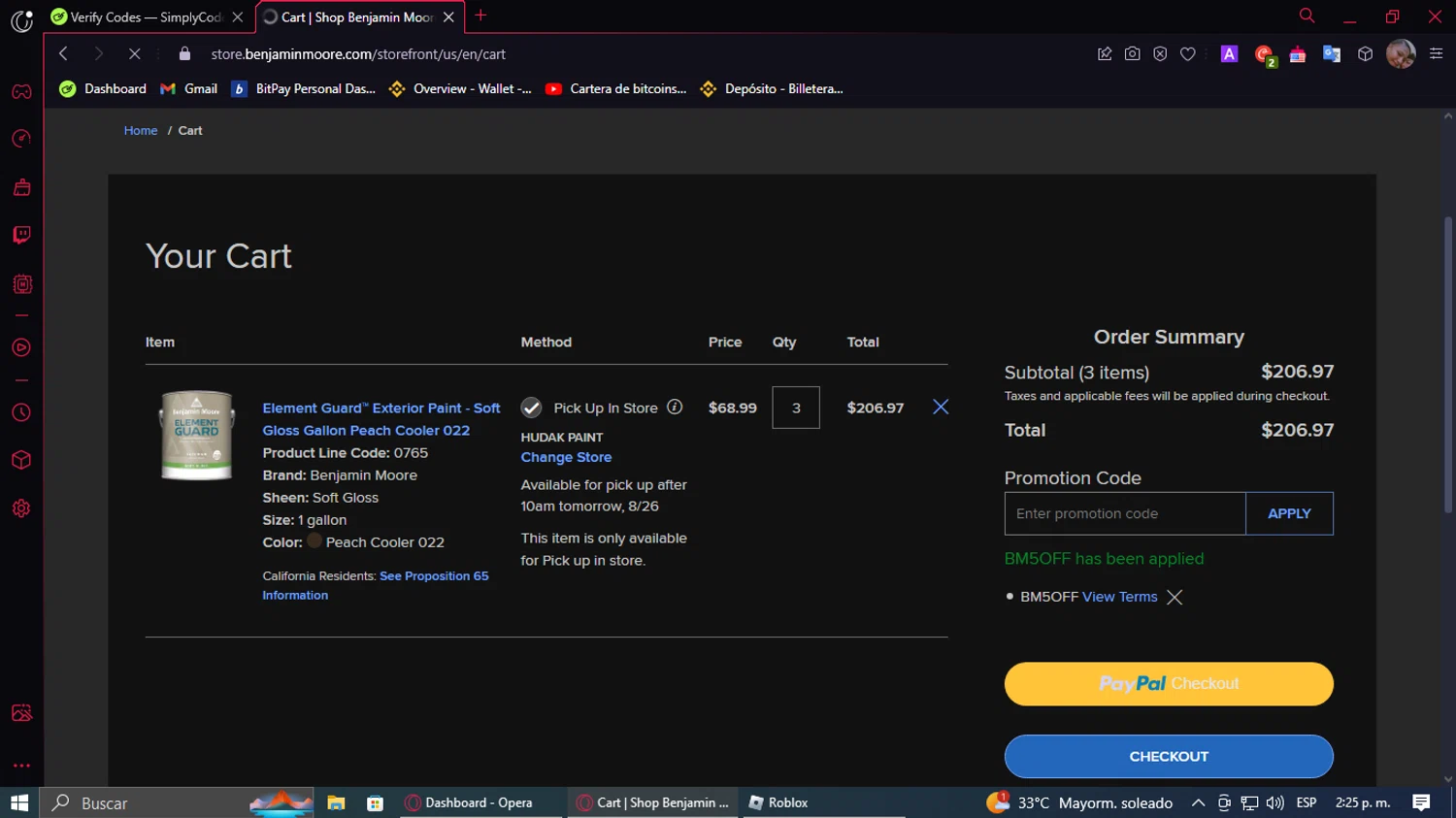
Task: Click the volume speaker tray icon
Action: [x=1274, y=802]
